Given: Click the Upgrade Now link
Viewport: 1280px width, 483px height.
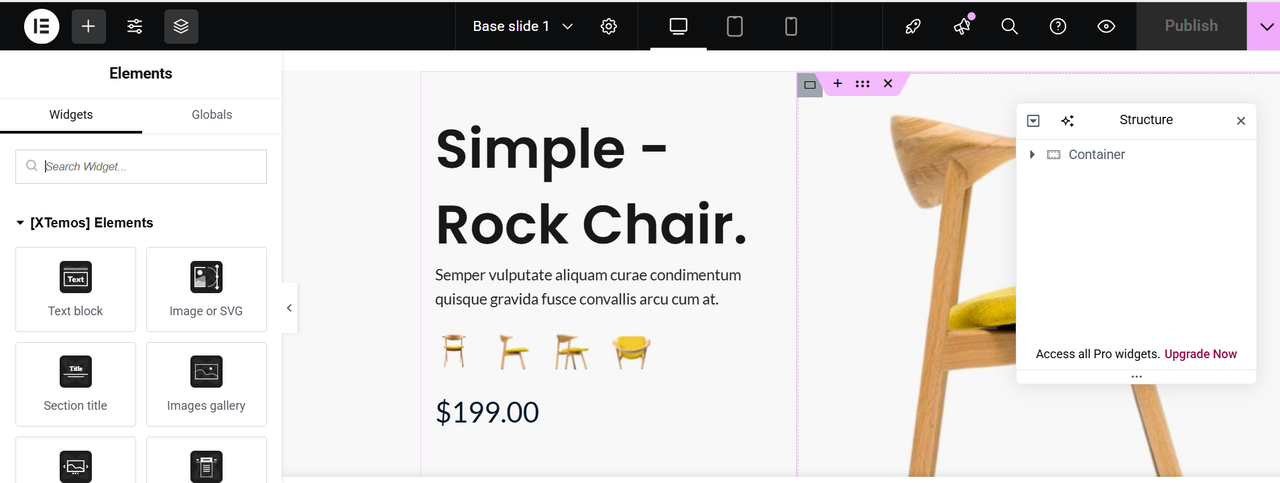Looking at the screenshot, I should tap(1200, 354).
